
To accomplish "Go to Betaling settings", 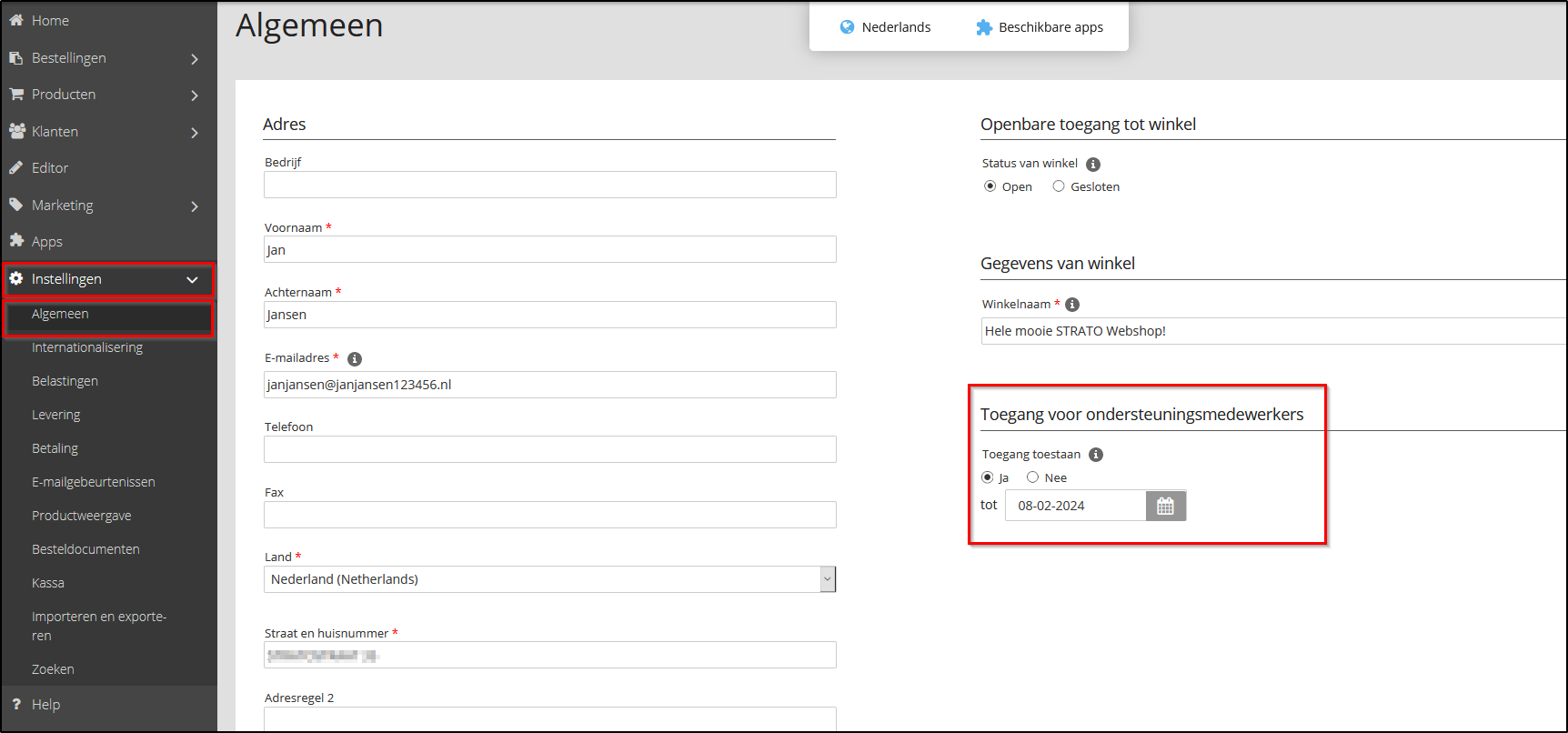I will click(x=55, y=448).
